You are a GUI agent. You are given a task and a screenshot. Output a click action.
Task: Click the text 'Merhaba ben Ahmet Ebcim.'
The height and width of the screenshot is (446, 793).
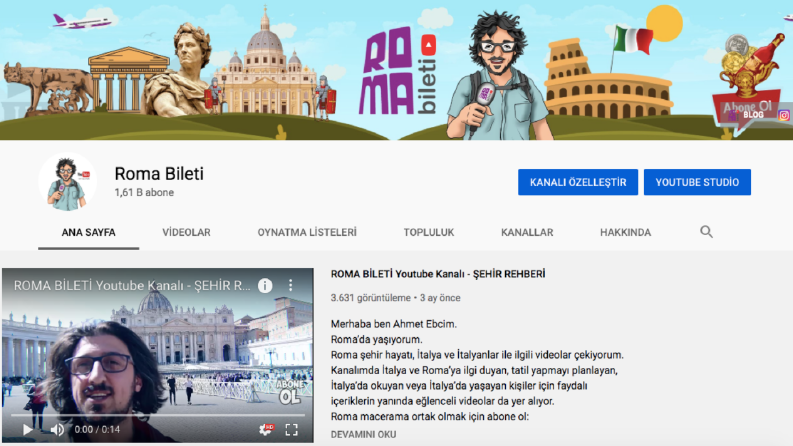(393, 324)
